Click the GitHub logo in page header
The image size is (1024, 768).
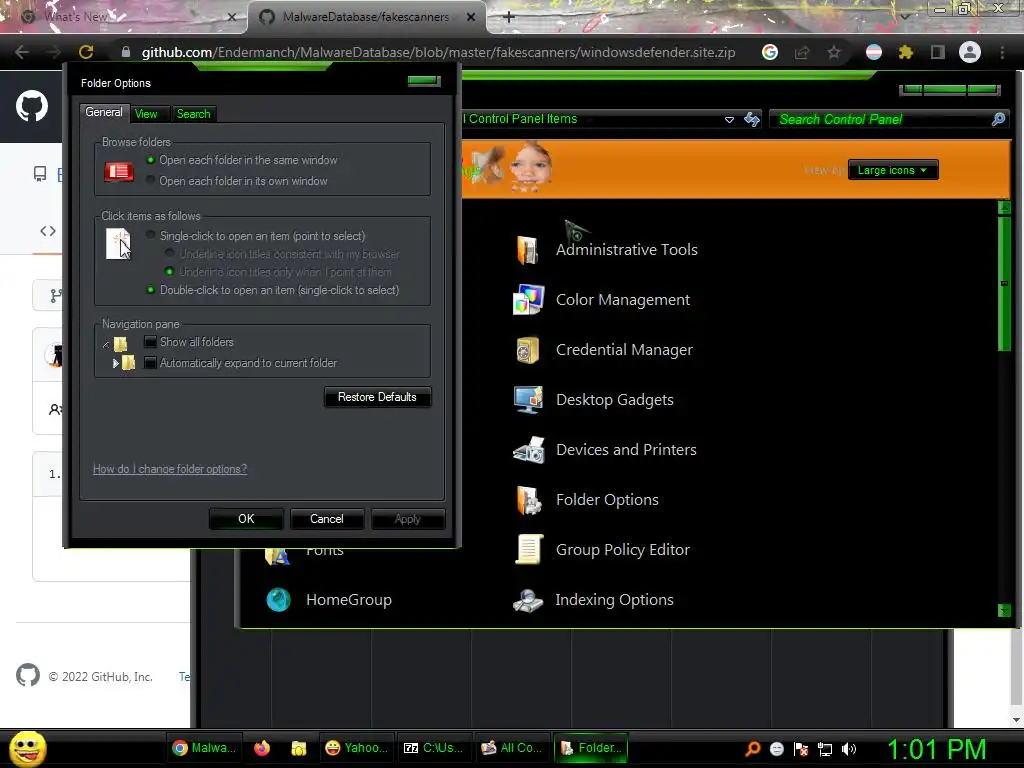[x=32, y=106]
